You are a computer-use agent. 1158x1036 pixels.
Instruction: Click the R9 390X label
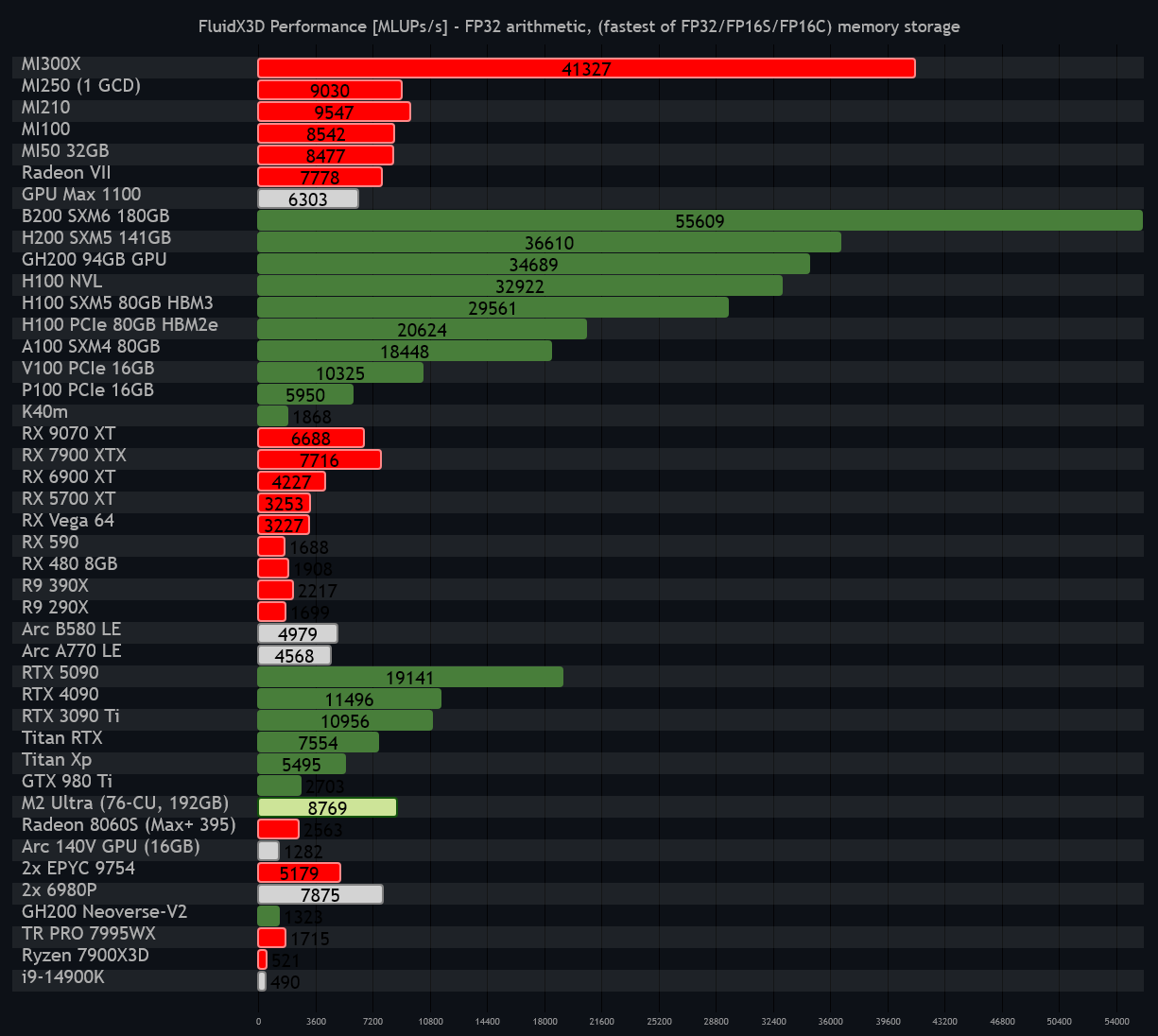[x=55, y=586]
